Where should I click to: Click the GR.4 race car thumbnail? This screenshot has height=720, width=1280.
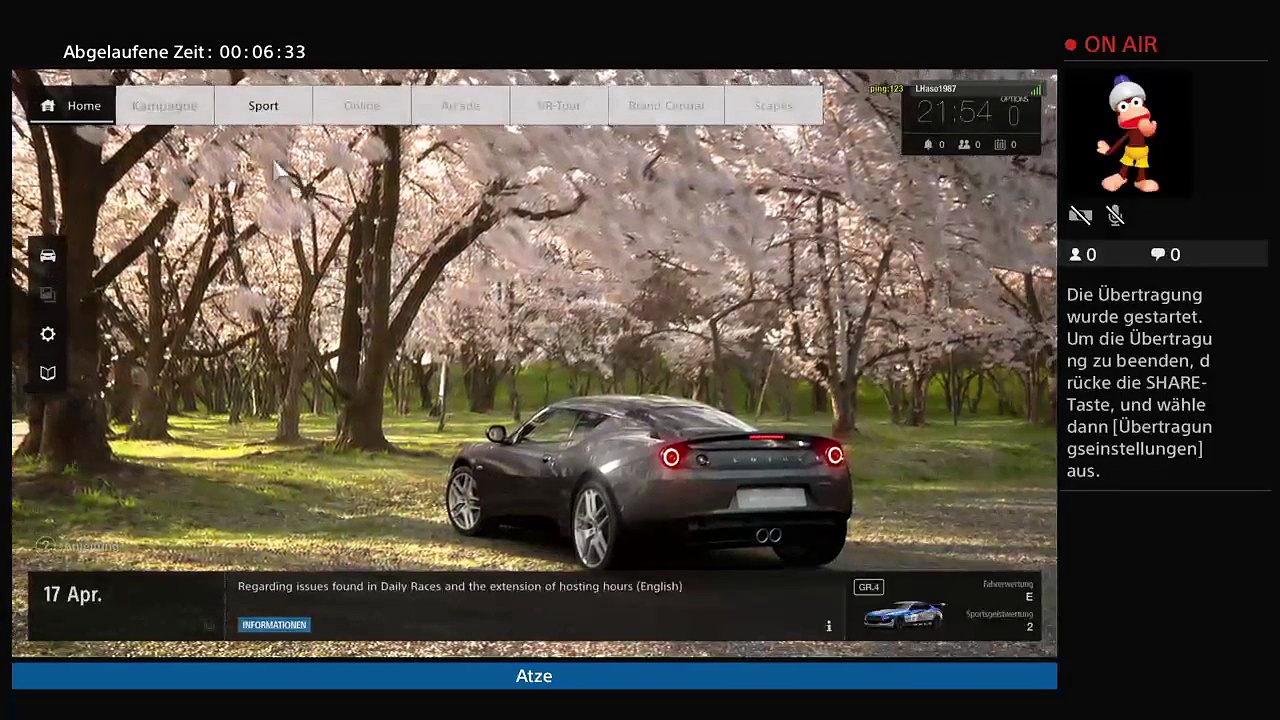904,614
